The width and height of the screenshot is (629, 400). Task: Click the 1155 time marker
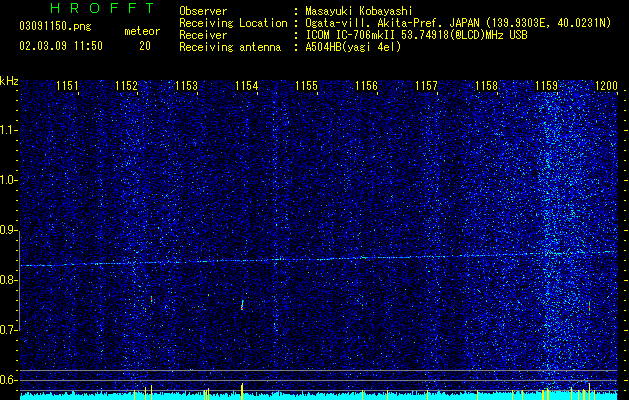[306, 85]
